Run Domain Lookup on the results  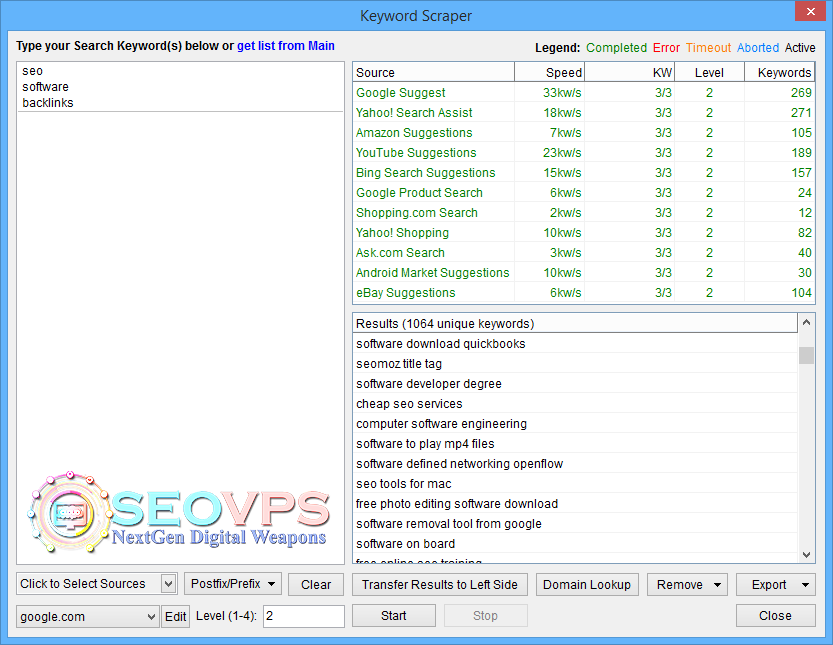pos(587,584)
